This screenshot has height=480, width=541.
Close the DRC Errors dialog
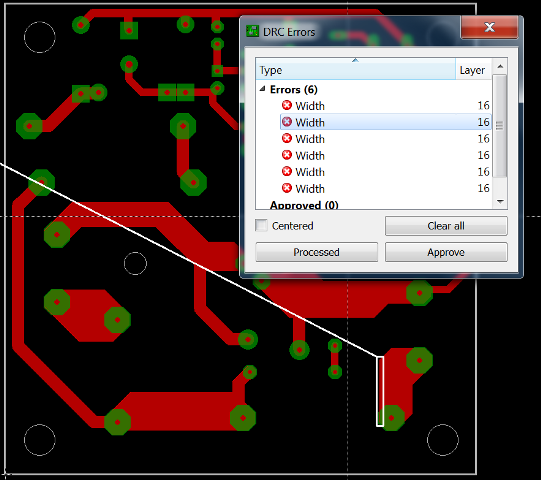pos(489,27)
